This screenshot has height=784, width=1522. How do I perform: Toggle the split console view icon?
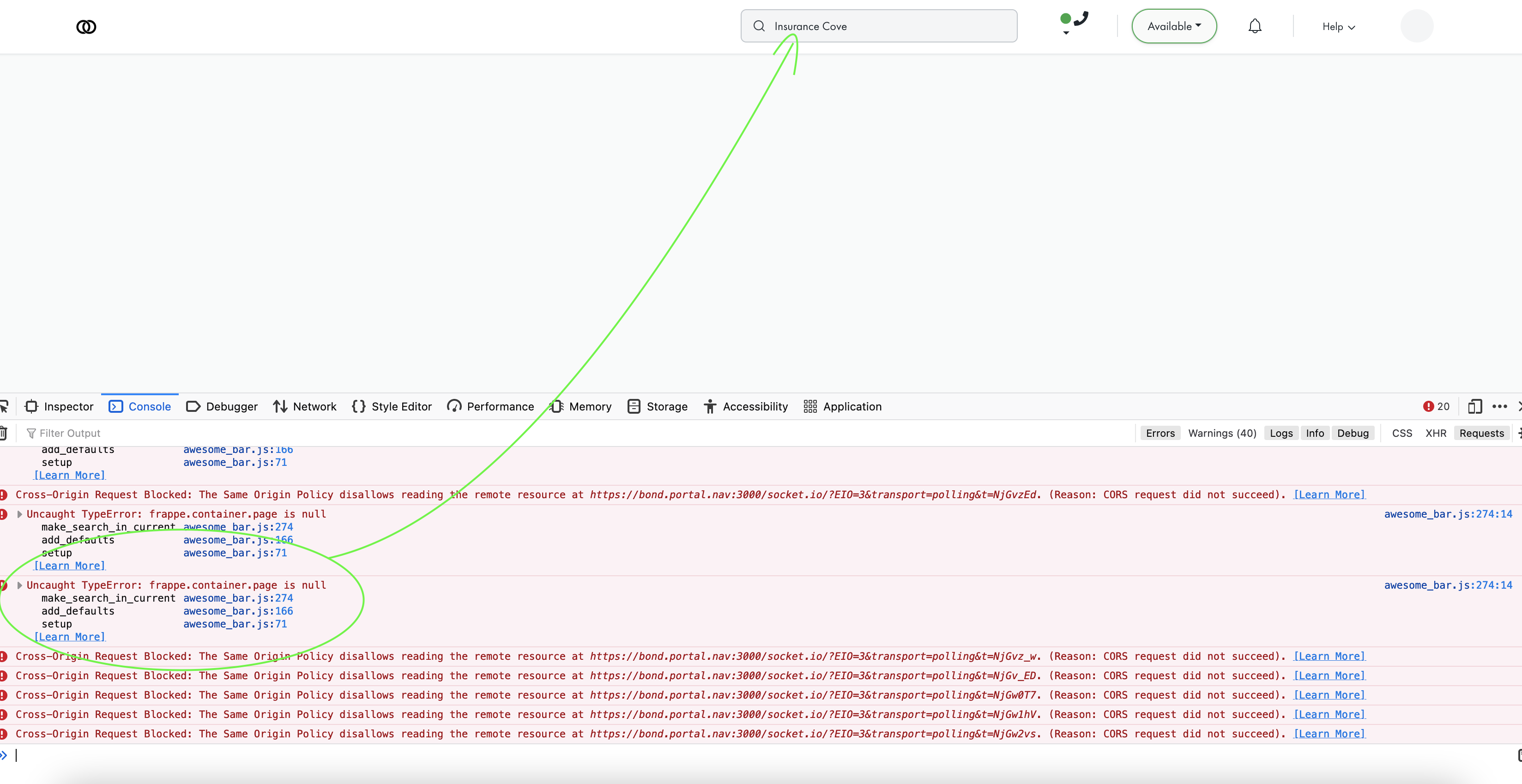[1475, 406]
